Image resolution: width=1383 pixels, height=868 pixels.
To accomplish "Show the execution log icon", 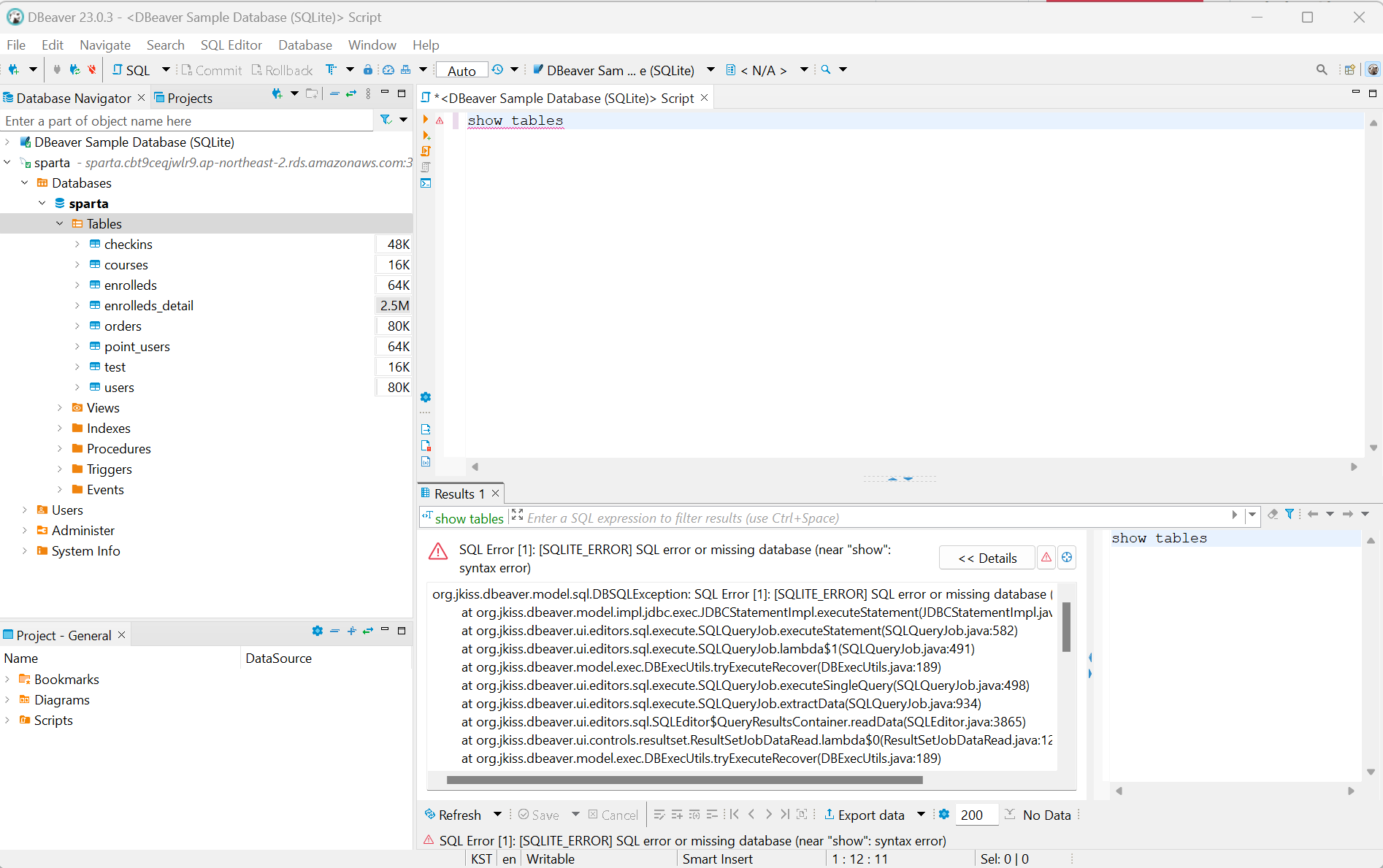I will tap(426, 445).
